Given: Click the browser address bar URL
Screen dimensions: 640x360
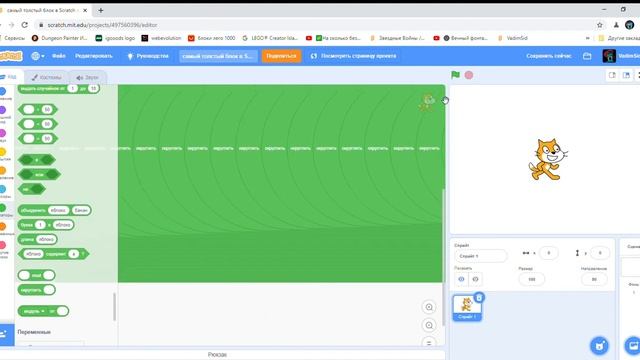Looking at the screenshot, I should 102,25.
